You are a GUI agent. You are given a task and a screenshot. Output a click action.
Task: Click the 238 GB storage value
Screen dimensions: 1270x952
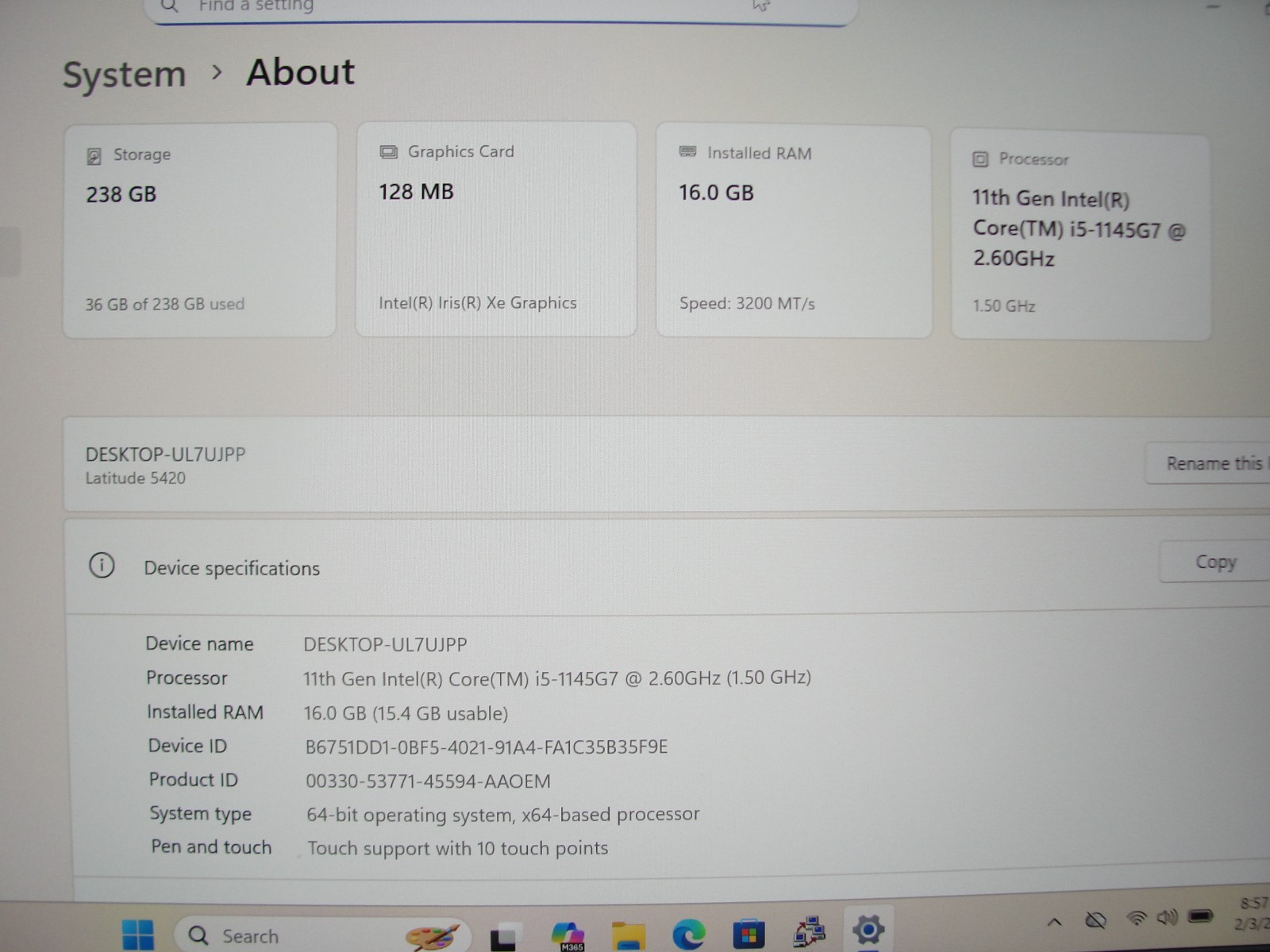[x=121, y=194]
